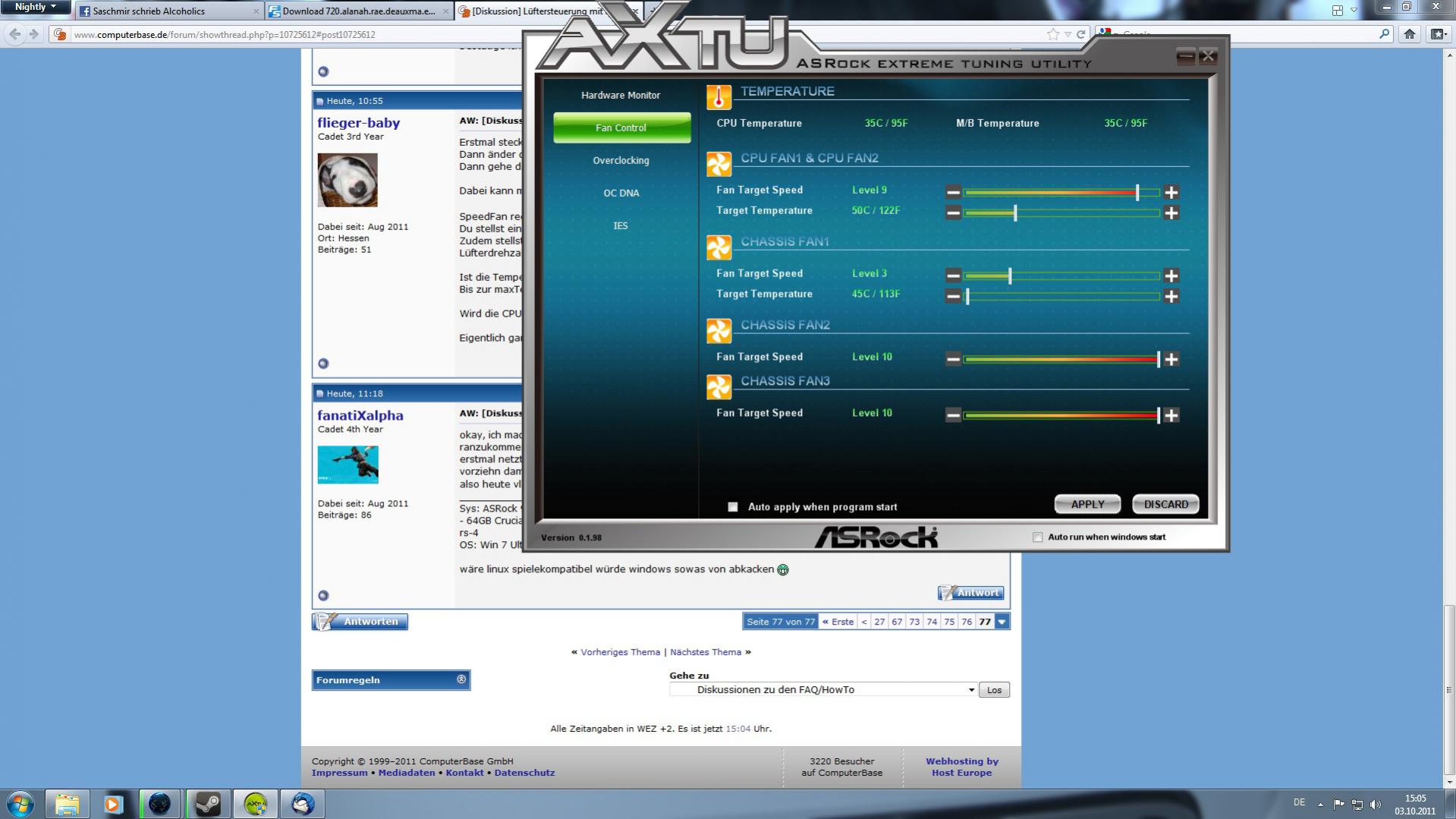Screen dimensions: 1456x819
Task: Open flieger-baby's user profile link
Action: (358, 123)
